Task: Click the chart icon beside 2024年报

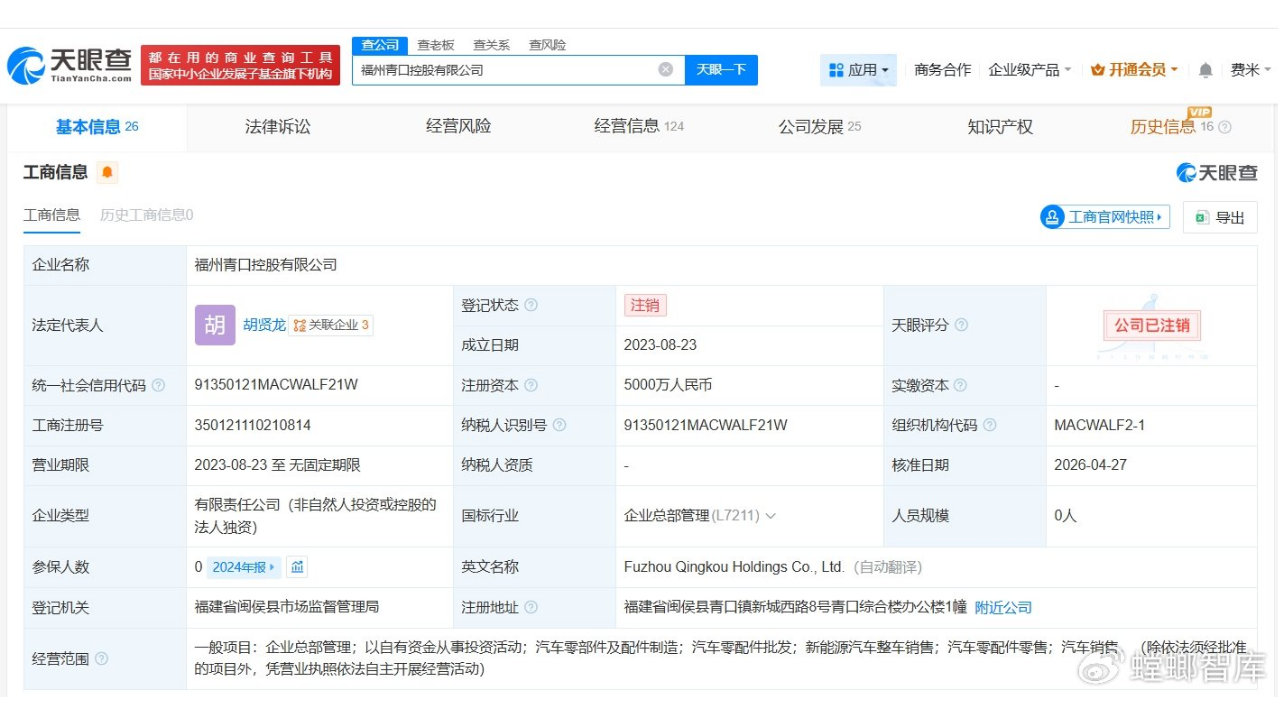Action: 297,567
